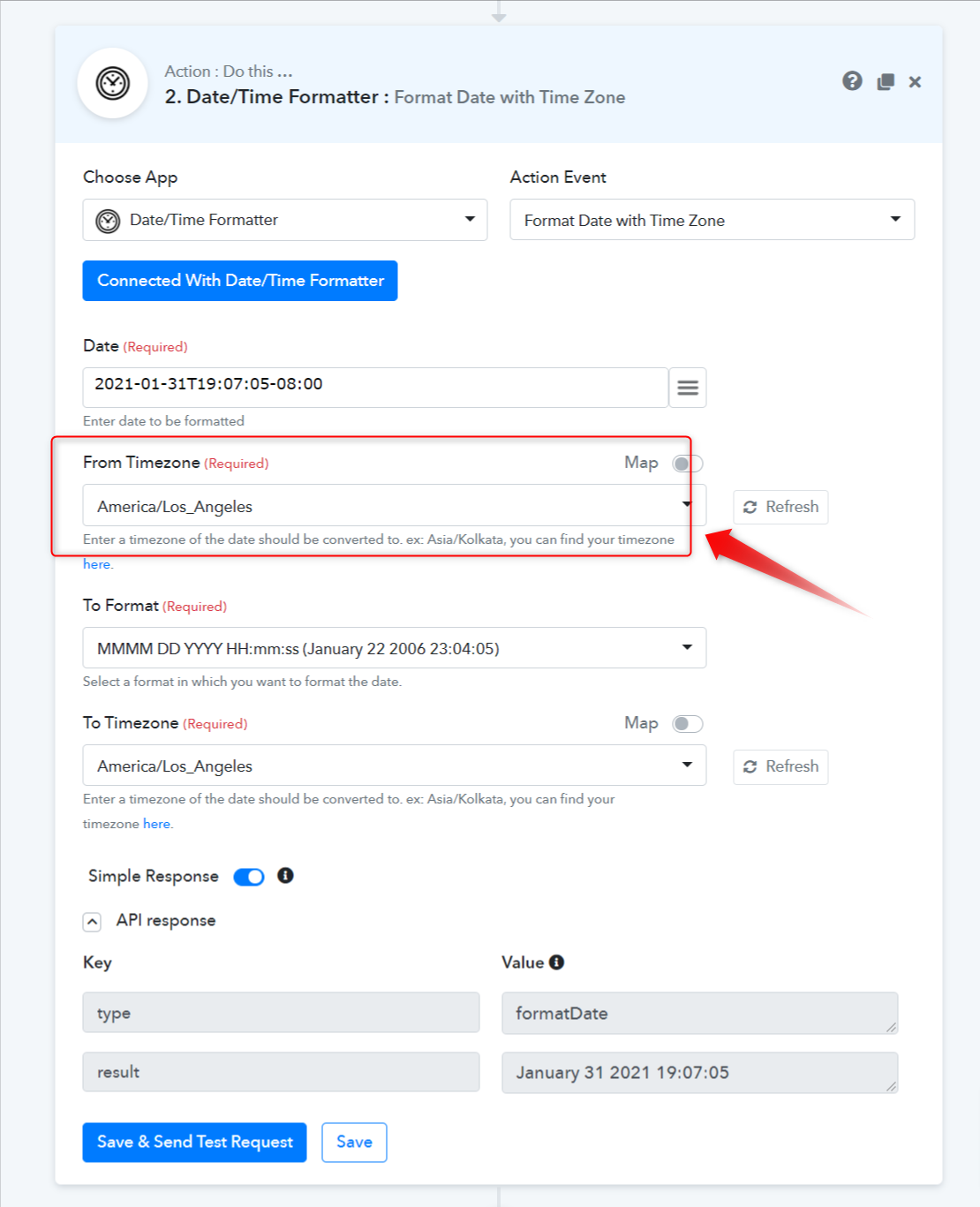Open the To Format dropdown
The height and width of the screenshot is (1207, 980).
pyautogui.click(x=395, y=648)
